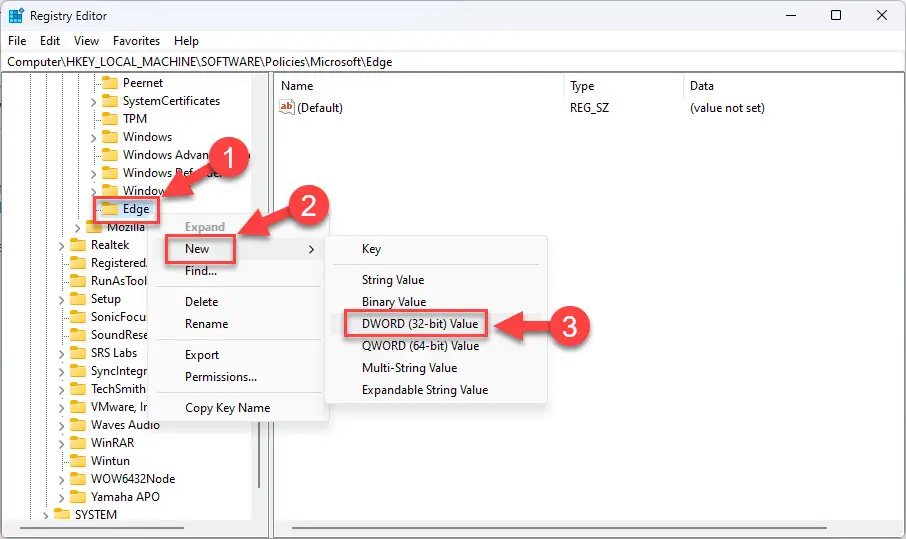Click the Realtek folder icon
Viewport: 906px width, 539px height.
pos(78,244)
